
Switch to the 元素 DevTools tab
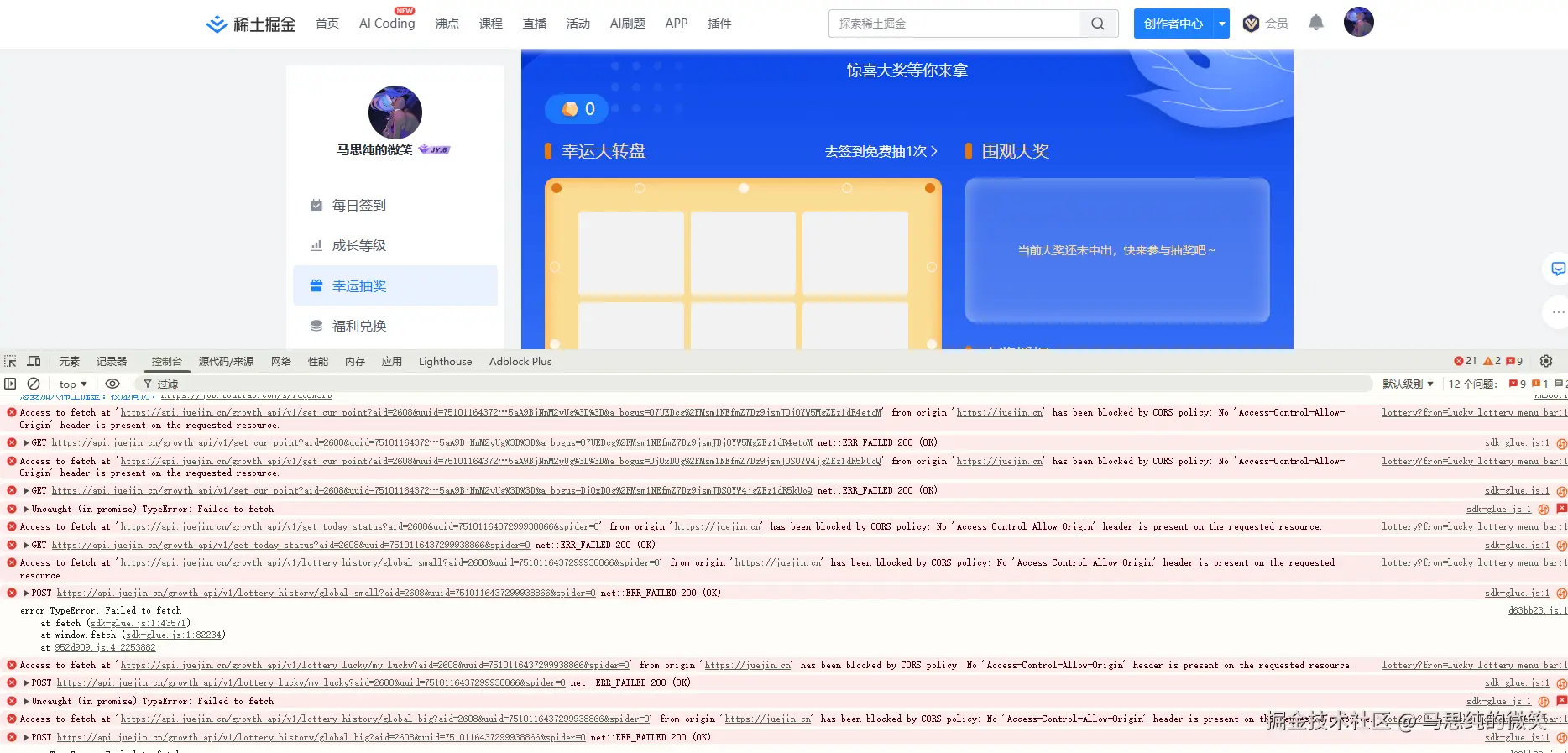point(69,362)
